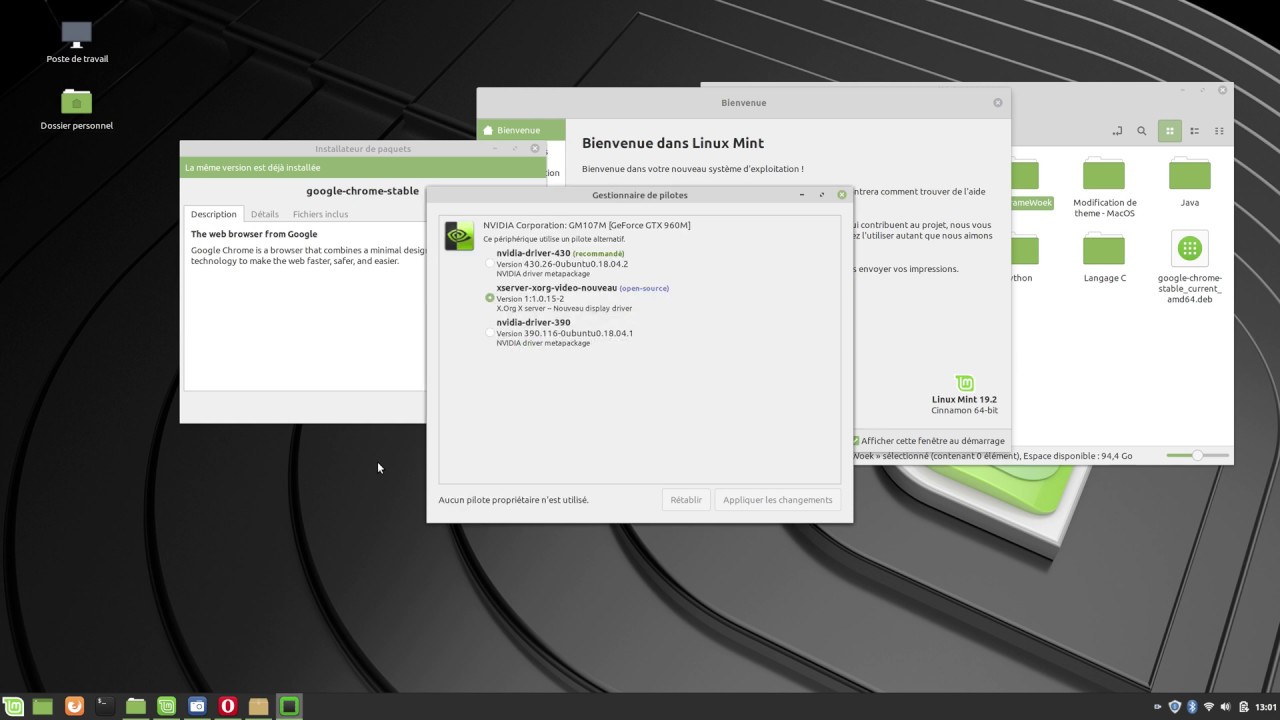Toggle the location entry icon in file manager
Viewport: 1280px width, 720px height.
click(x=1117, y=131)
